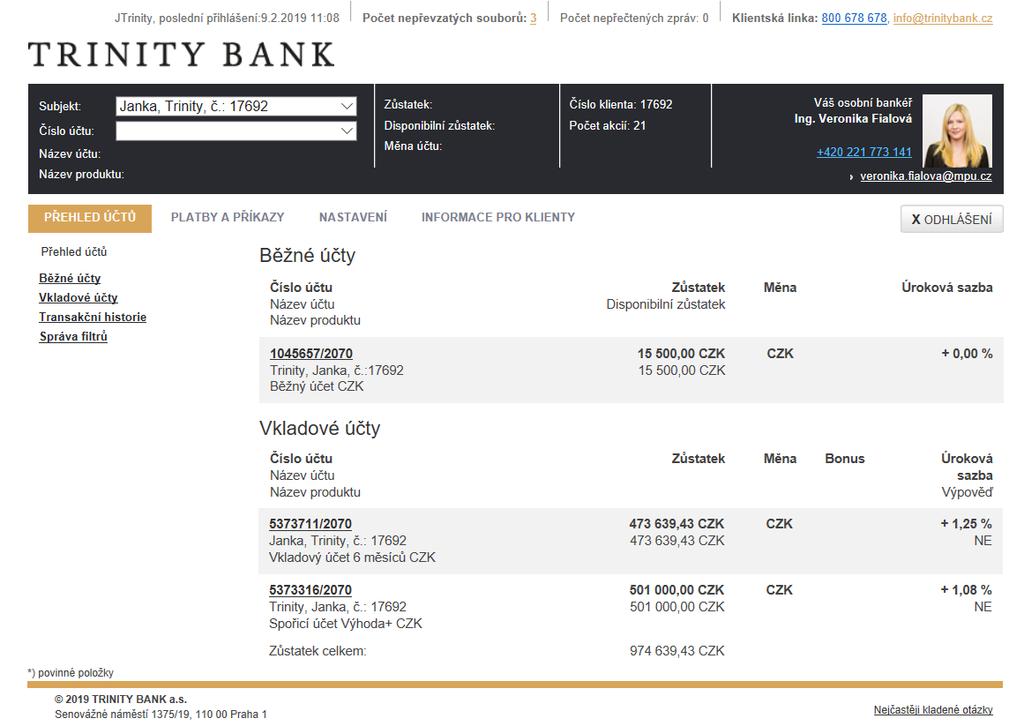The height and width of the screenshot is (726, 1024).
Task: Log out with the X ODHLÁŠENÍ button
Action: (952, 219)
